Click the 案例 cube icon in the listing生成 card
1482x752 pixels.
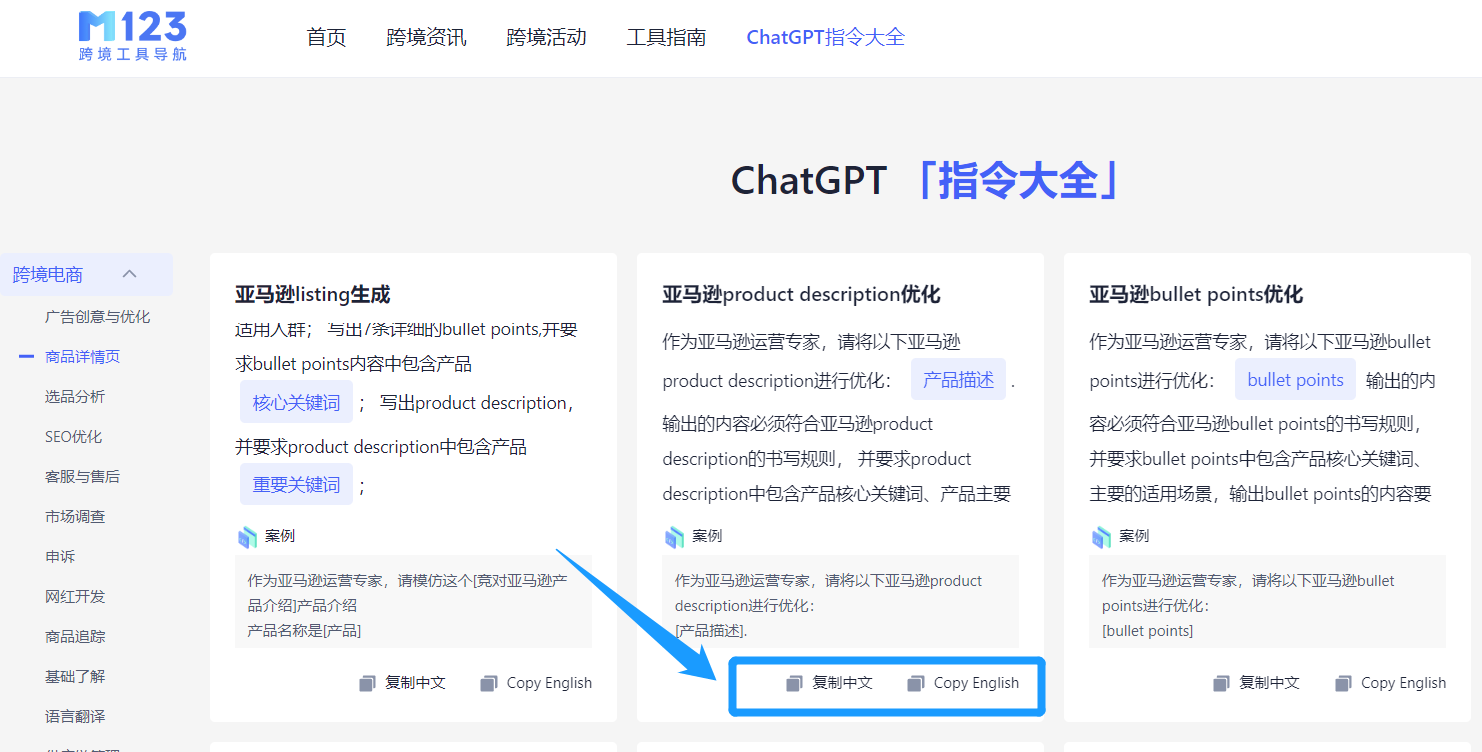pos(248,536)
